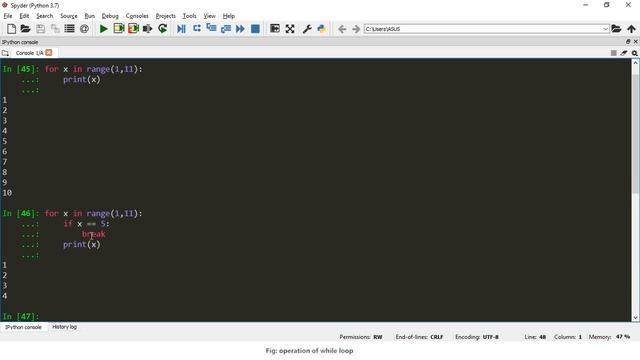
Task: Create a new file
Action: (11, 29)
